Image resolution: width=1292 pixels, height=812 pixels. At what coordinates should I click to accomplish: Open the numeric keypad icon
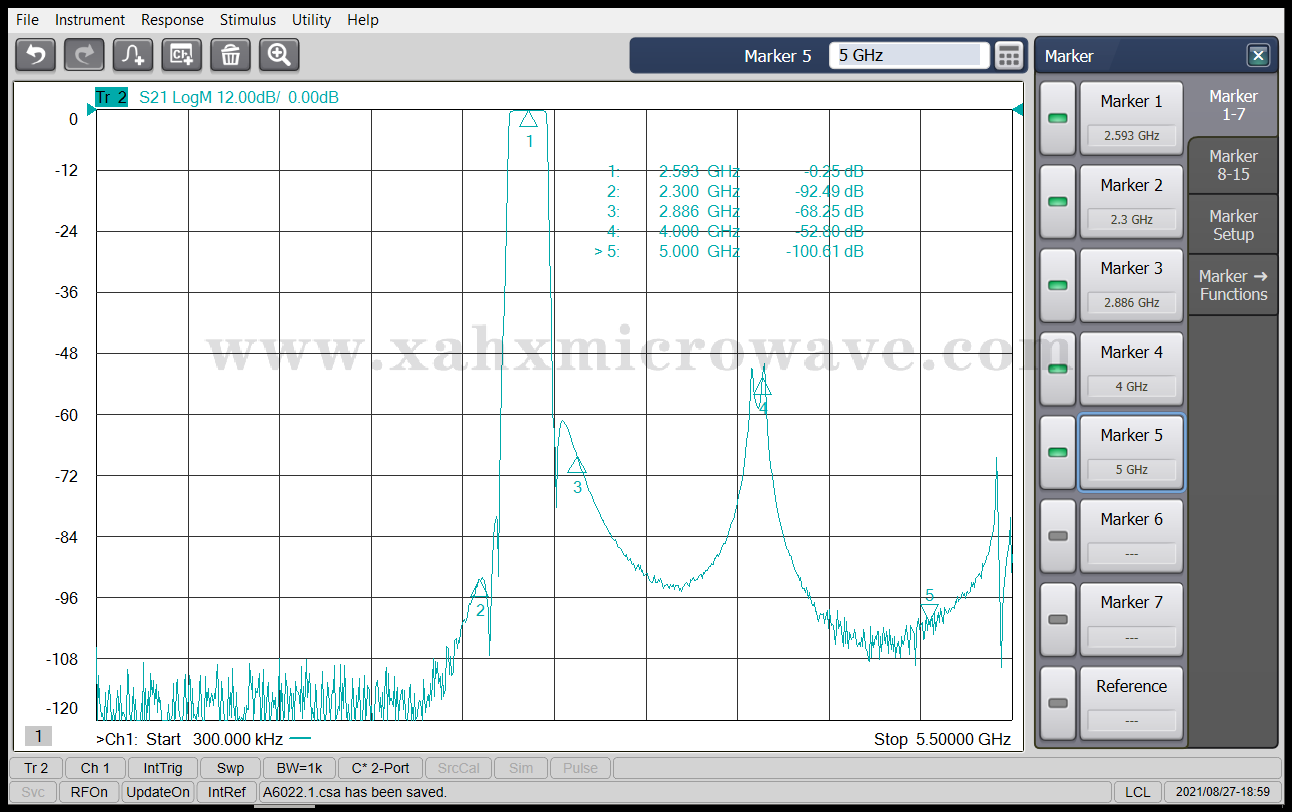(x=1009, y=55)
